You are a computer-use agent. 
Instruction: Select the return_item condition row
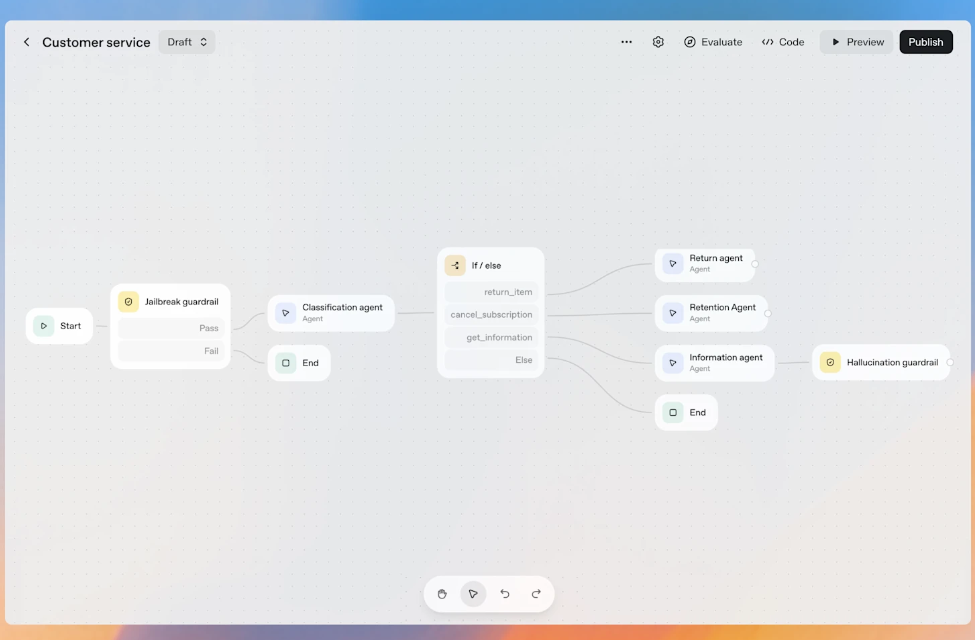pyautogui.click(x=492, y=292)
